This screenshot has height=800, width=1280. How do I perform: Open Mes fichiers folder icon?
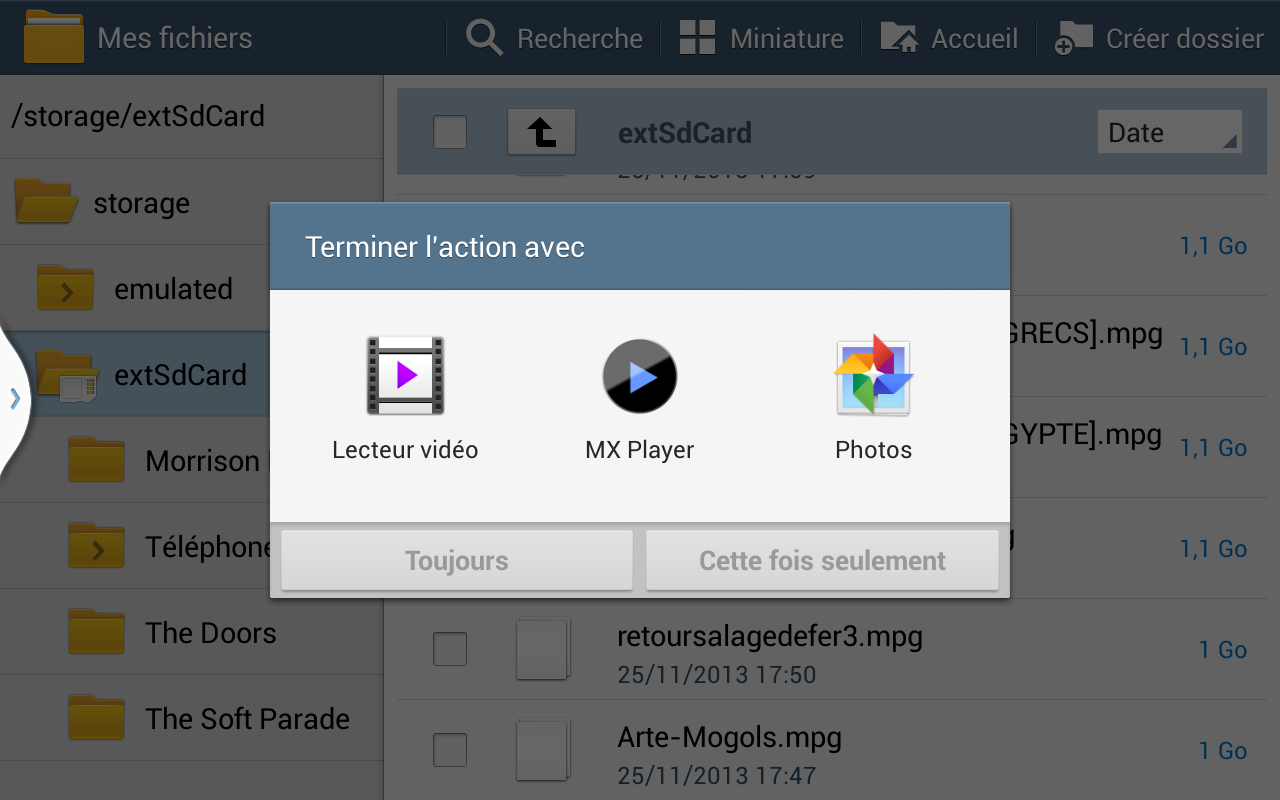tap(54, 37)
